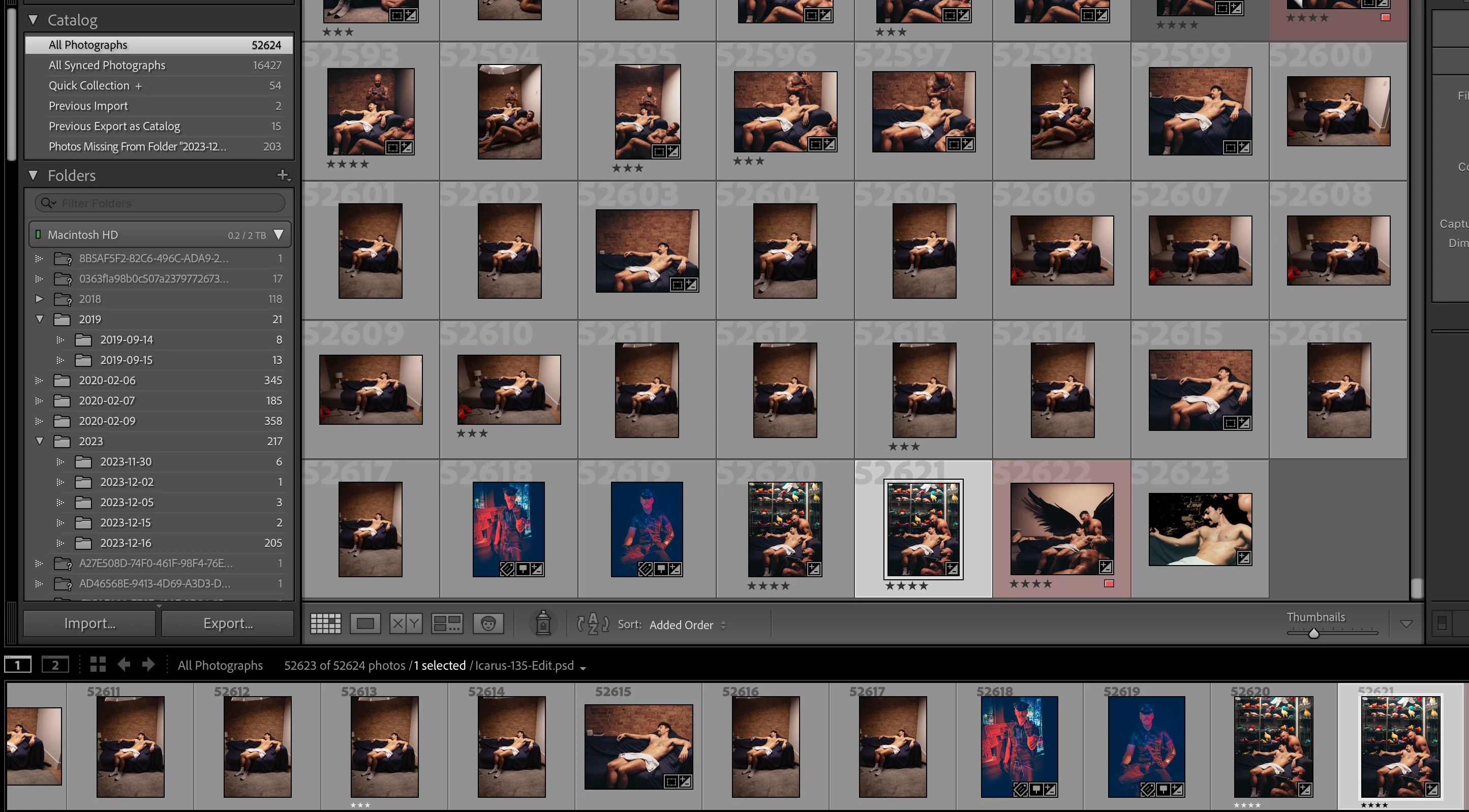Image resolution: width=1469 pixels, height=812 pixels.
Task: Switch to Loupe view mode
Action: click(365, 623)
